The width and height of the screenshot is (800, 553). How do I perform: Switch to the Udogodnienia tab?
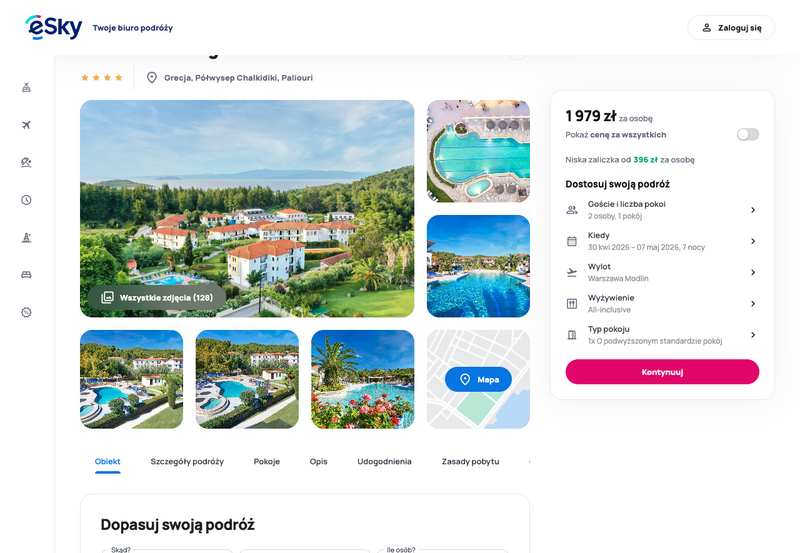384,461
